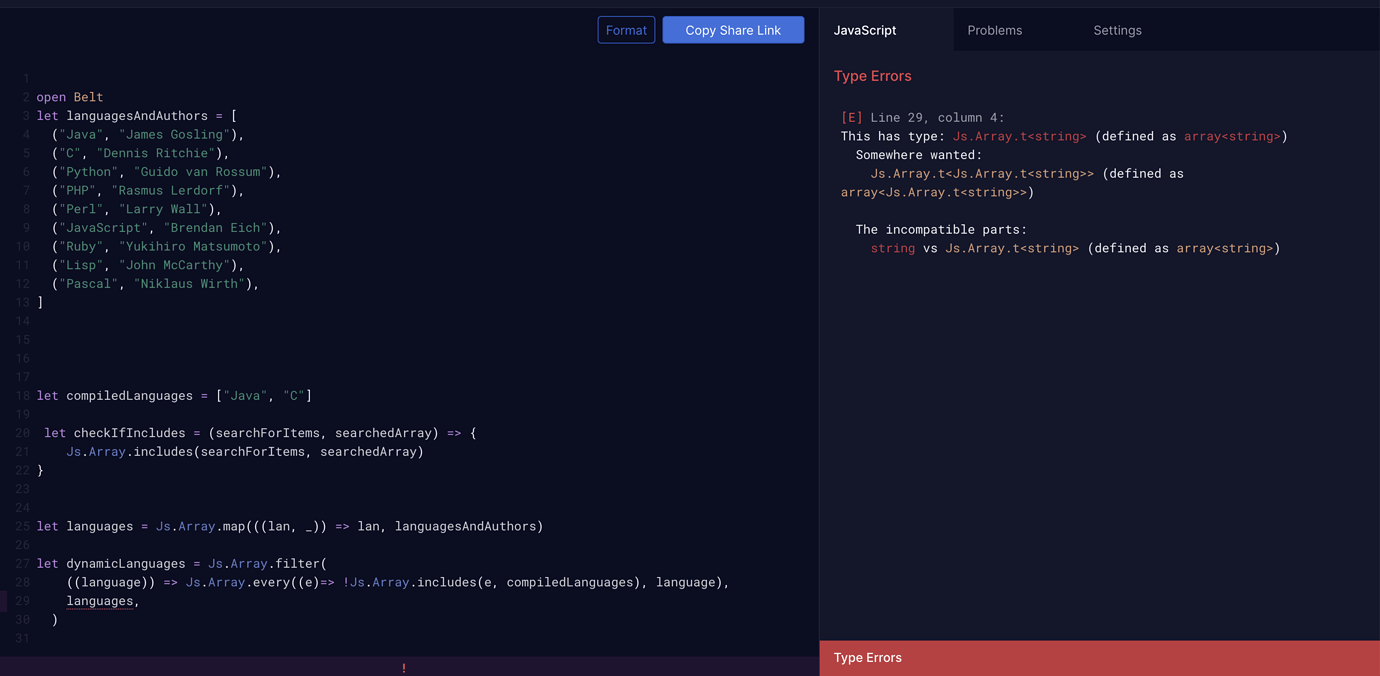Image resolution: width=1380 pixels, height=676 pixels.
Task: Click the error exclamation icon in bottom status bar
Action: point(404,667)
